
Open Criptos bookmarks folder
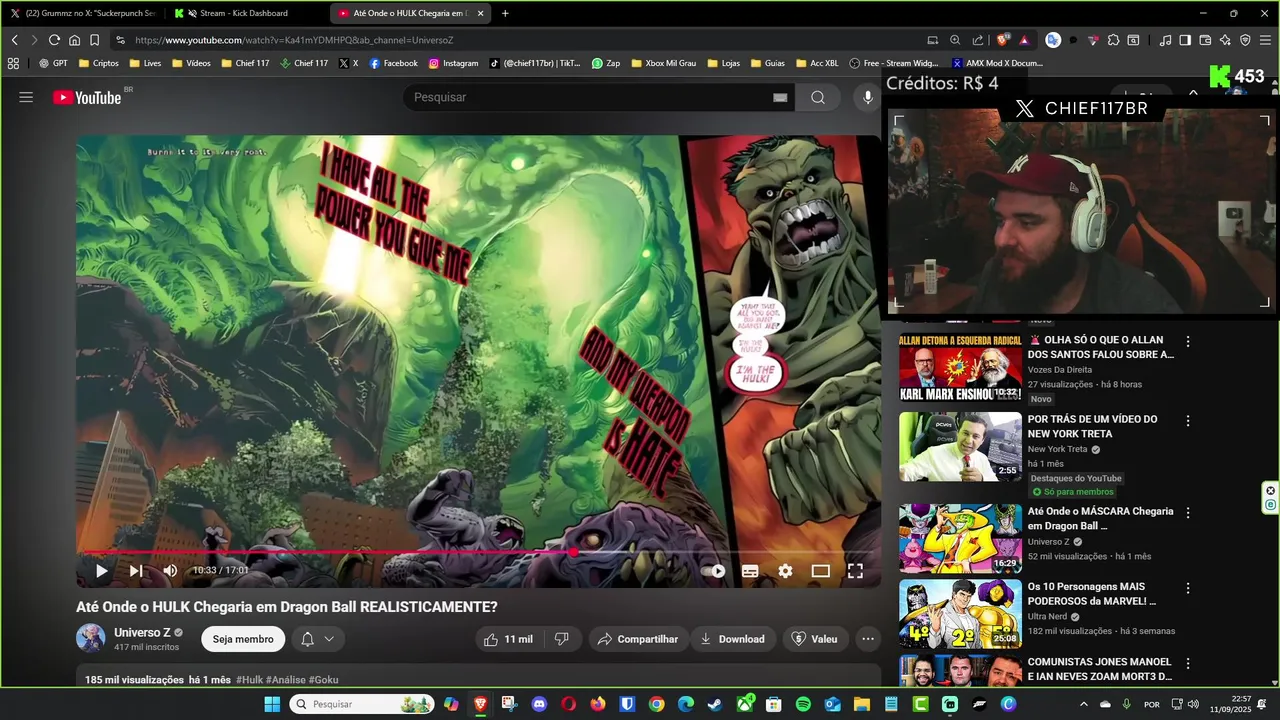click(x=97, y=63)
